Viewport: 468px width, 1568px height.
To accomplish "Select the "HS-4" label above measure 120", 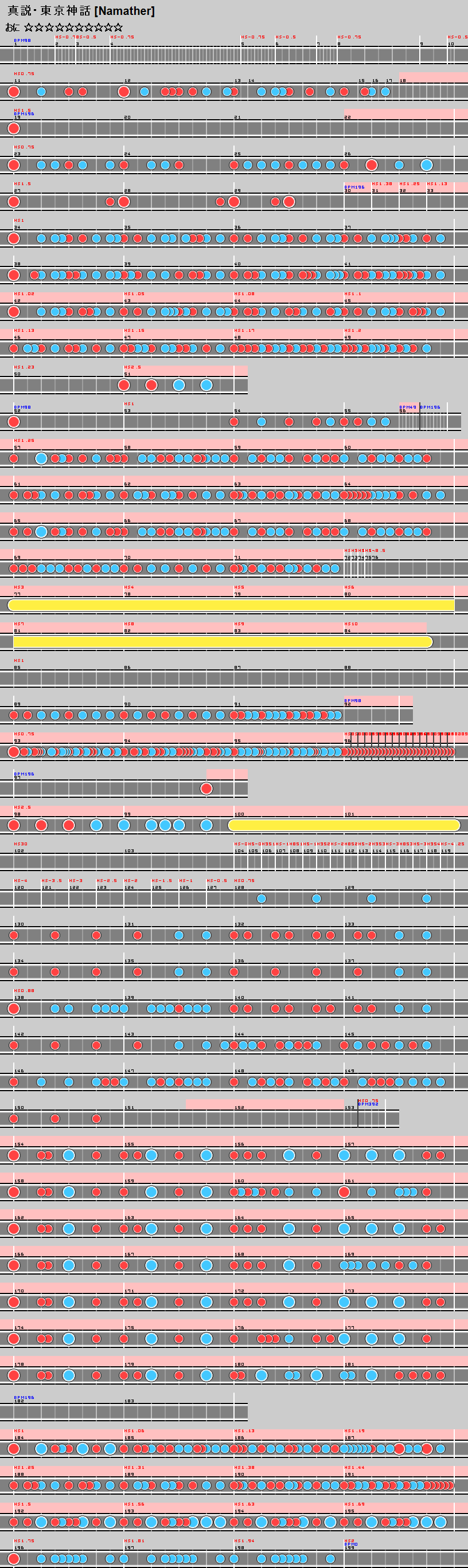I will [21, 880].
